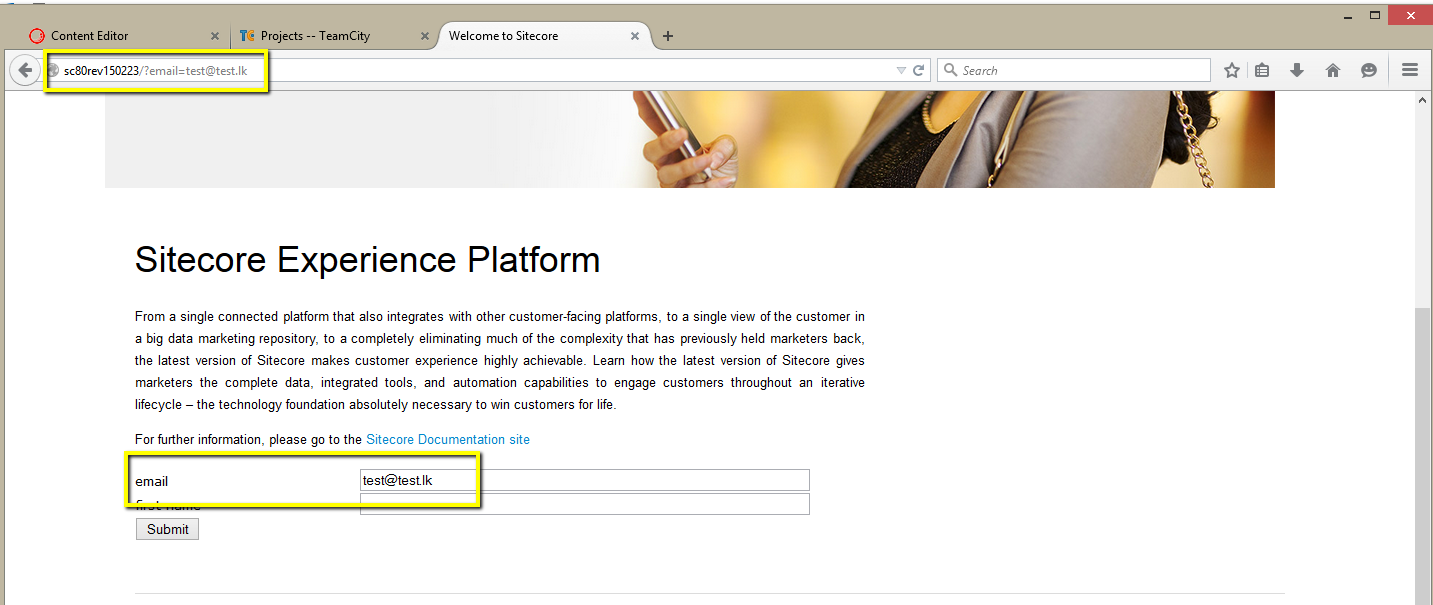The height and width of the screenshot is (605, 1433).
Task: Close the Projects -- TeamCity tab
Action: pos(425,36)
